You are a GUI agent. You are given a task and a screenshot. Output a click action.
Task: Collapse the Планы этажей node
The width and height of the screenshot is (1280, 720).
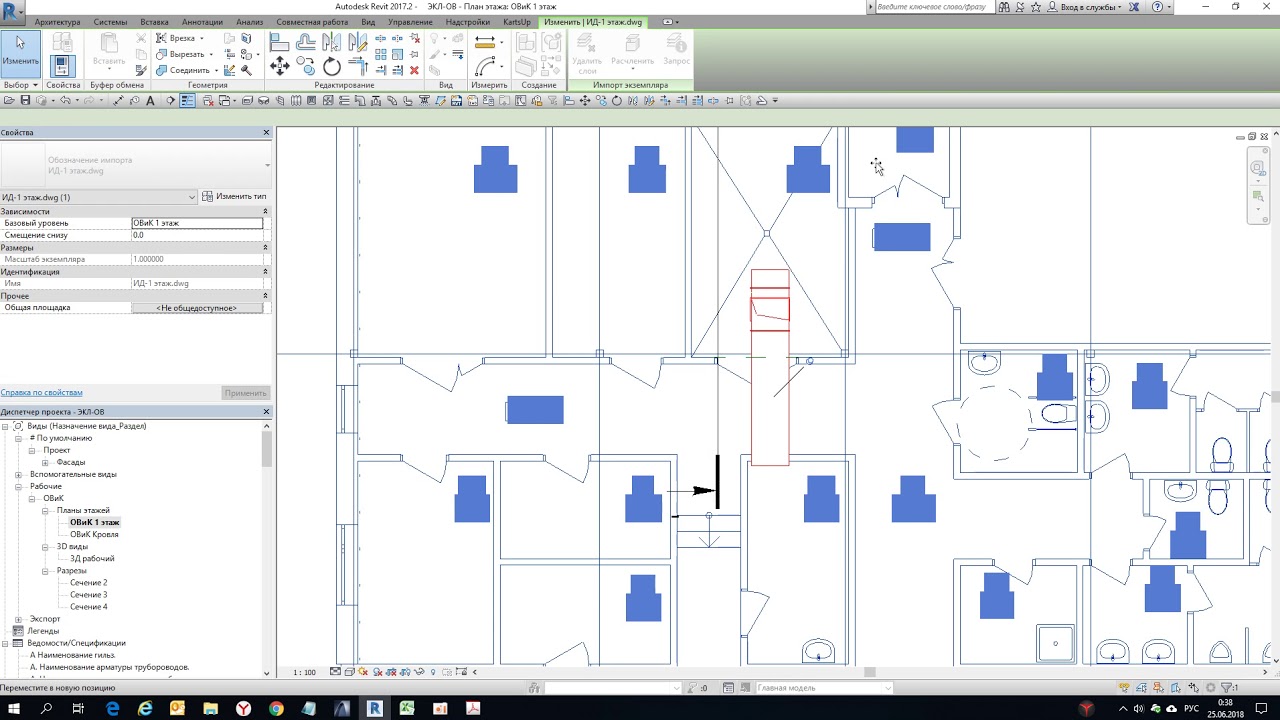[45, 510]
